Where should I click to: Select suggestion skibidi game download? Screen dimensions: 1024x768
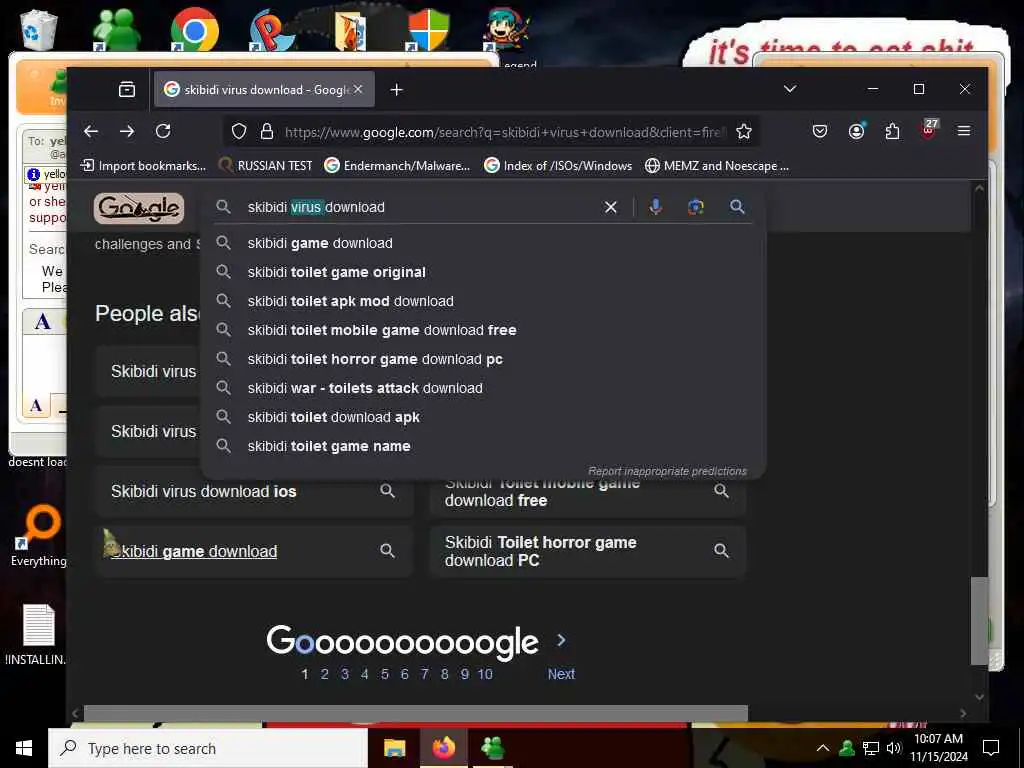click(483, 243)
